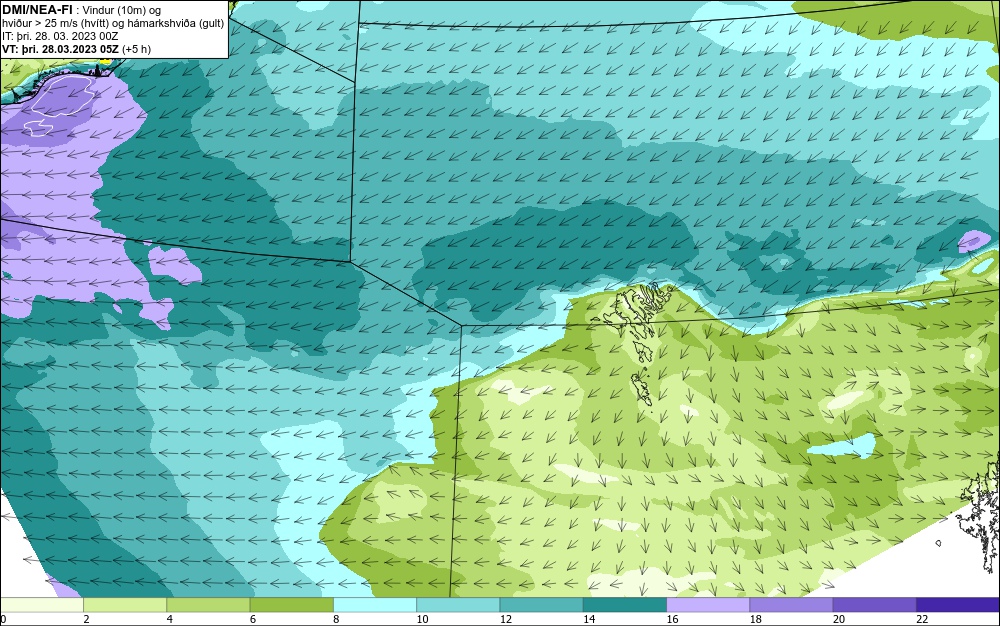Select the legend swatch between 2 and 4
This screenshot has height=626, width=1000.
point(125,604)
